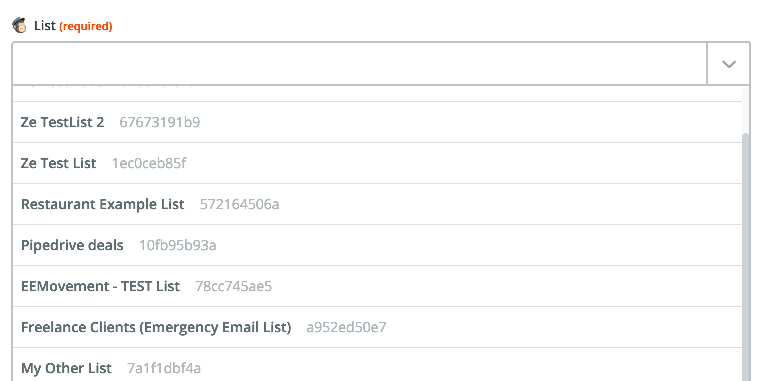Image resolution: width=764 pixels, height=381 pixels.
Task: Select EEMovement - TEST List option
Action: pos(377,286)
